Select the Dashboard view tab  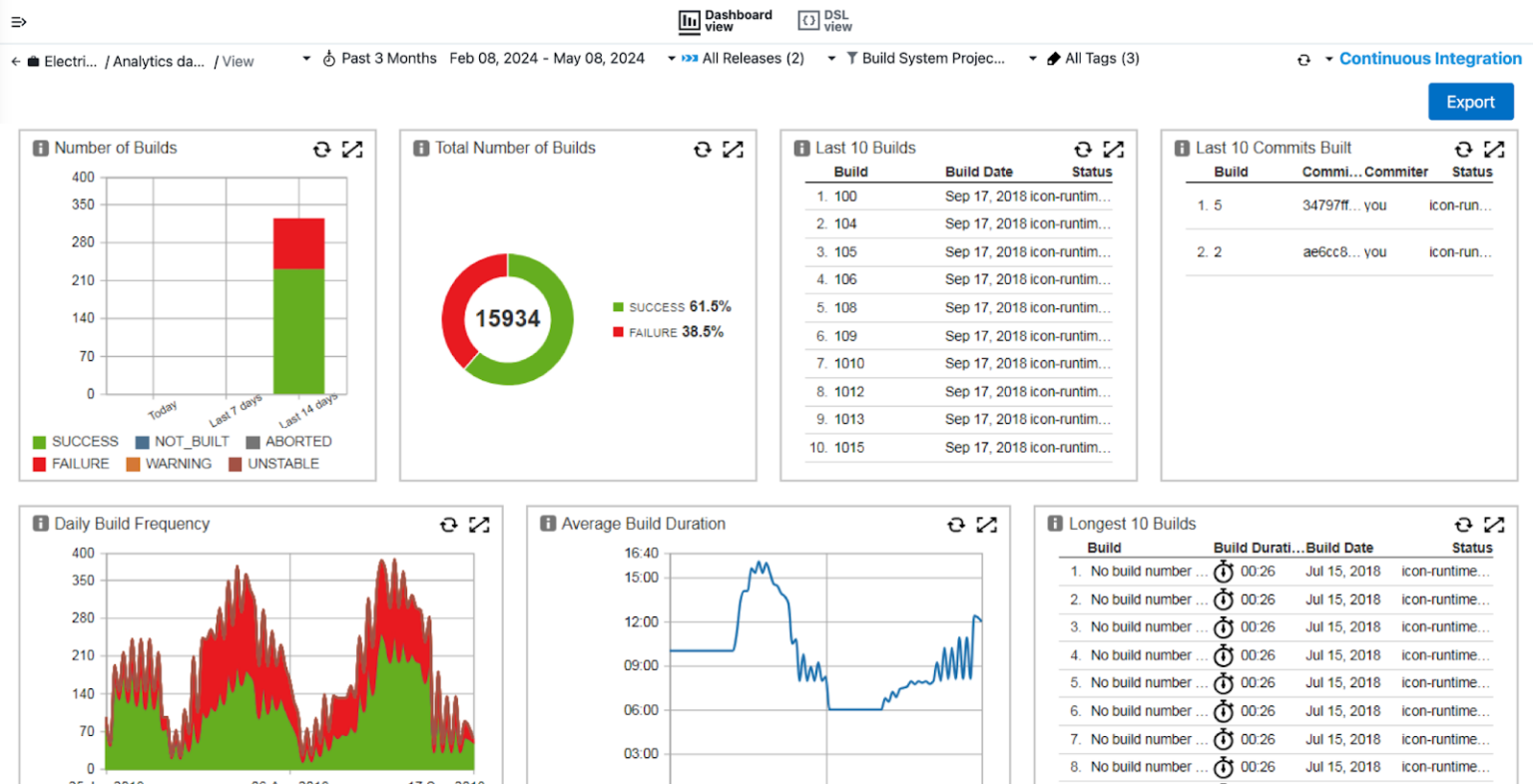[x=727, y=20]
